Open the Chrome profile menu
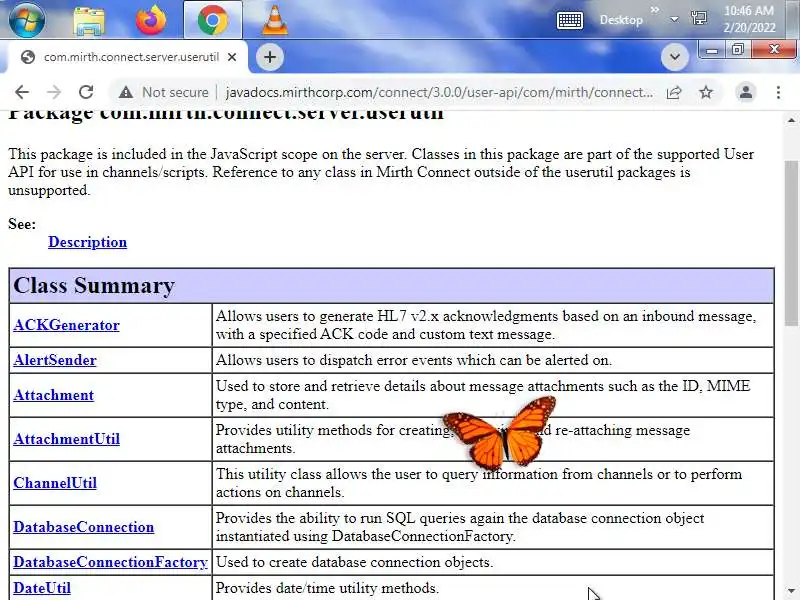The image size is (800, 600). [x=746, y=92]
